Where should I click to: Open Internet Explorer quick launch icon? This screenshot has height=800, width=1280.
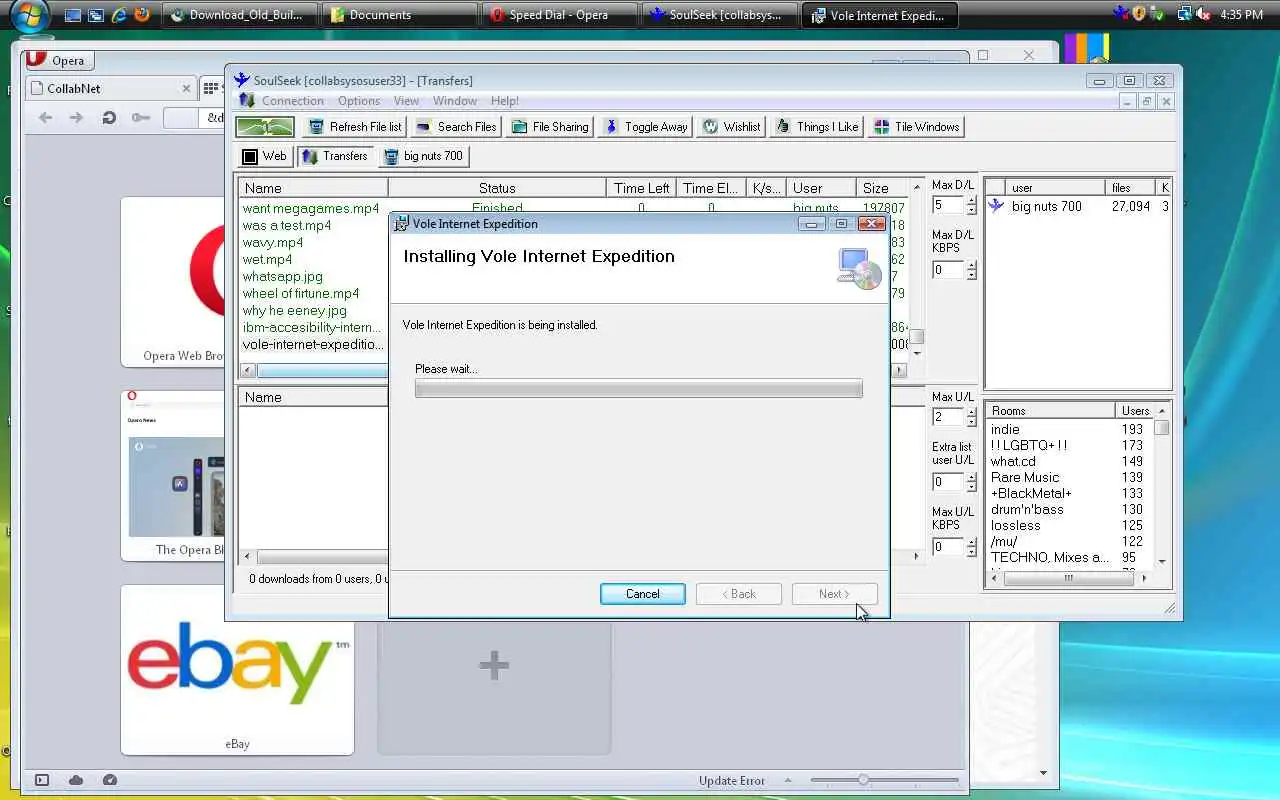click(x=119, y=15)
